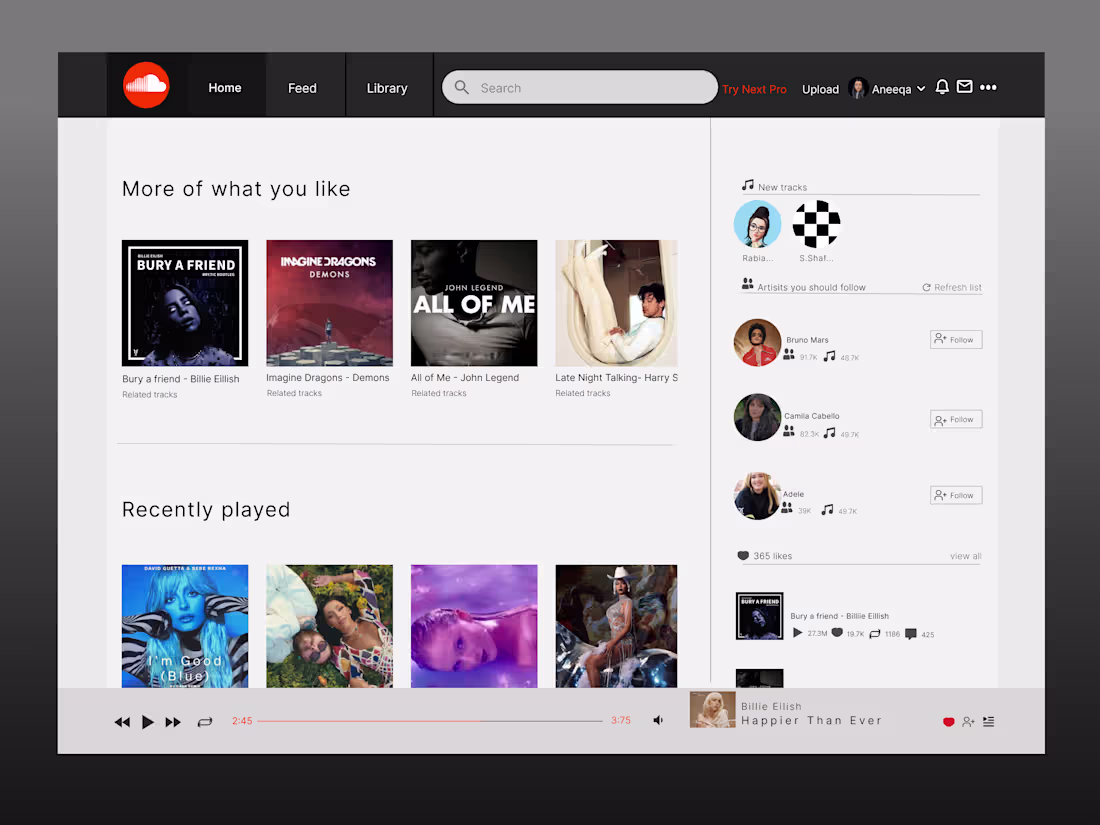Image resolution: width=1100 pixels, height=825 pixels.
Task: Click Camila Cabello followers icon
Action: [789, 431]
